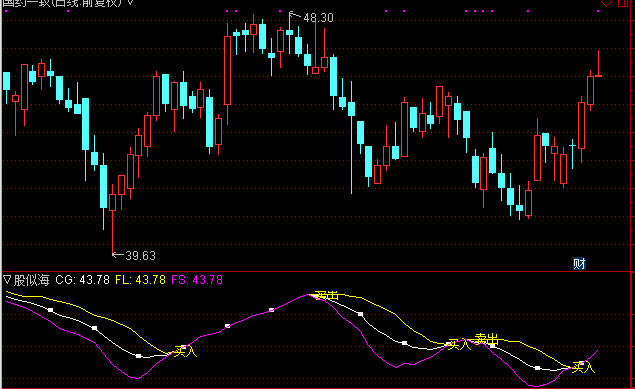Click the 股似海 indicator name
Screen dimensions: 635x389
[x=32, y=280]
